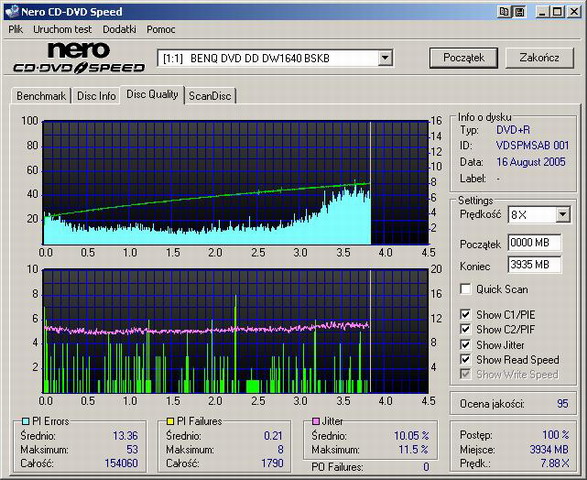Click the yellow PI Failures color swatch

[x=170, y=421]
